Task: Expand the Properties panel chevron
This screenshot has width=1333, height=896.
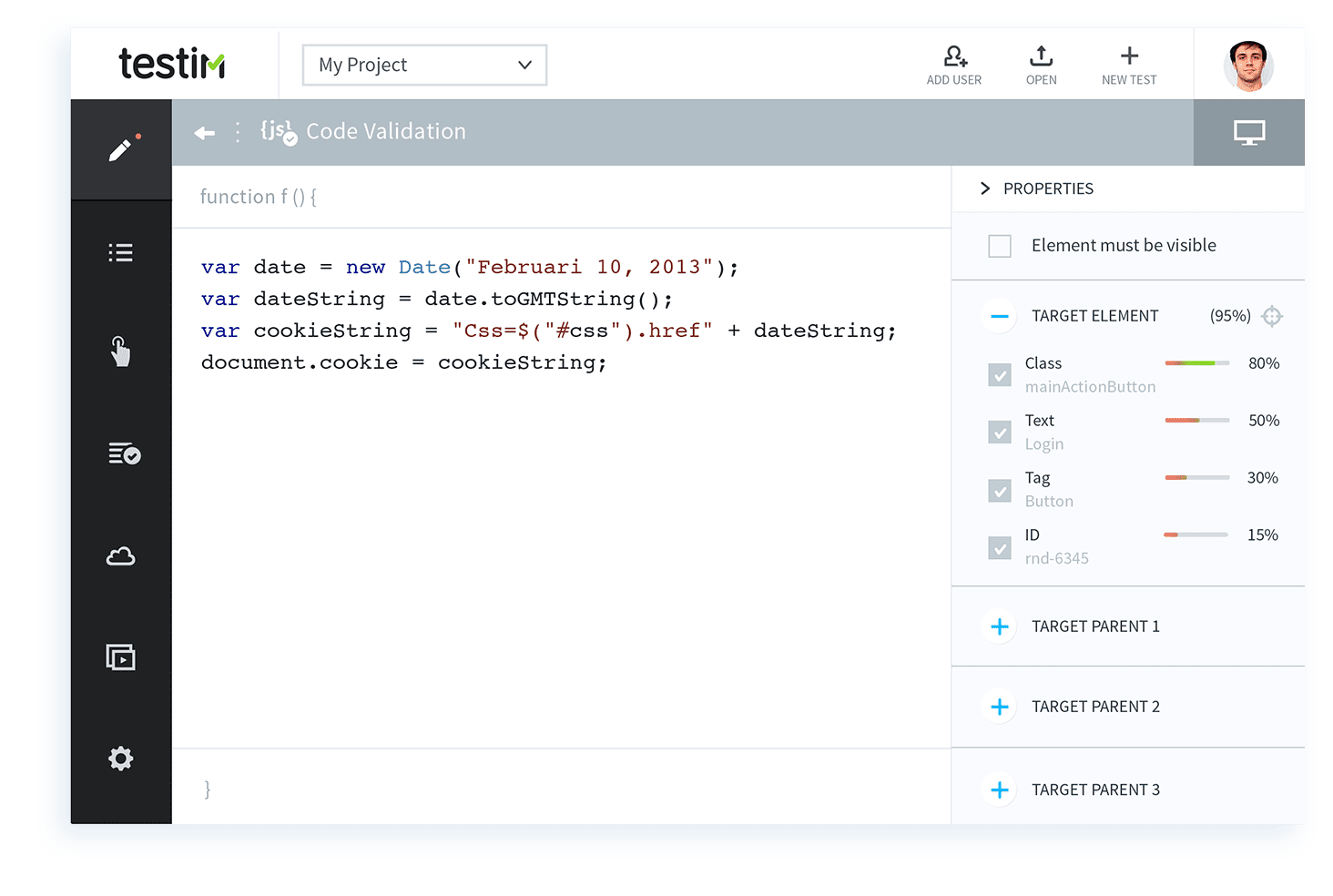Action: click(x=984, y=188)
